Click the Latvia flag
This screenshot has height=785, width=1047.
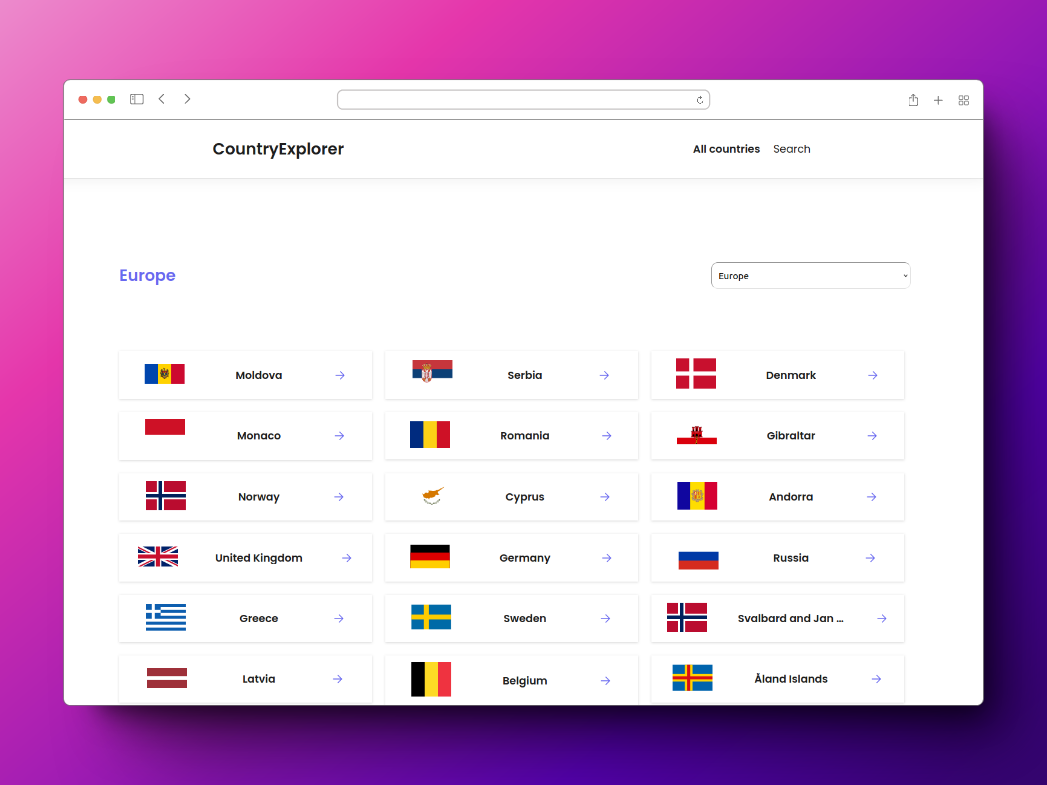[x=167, y=678]
